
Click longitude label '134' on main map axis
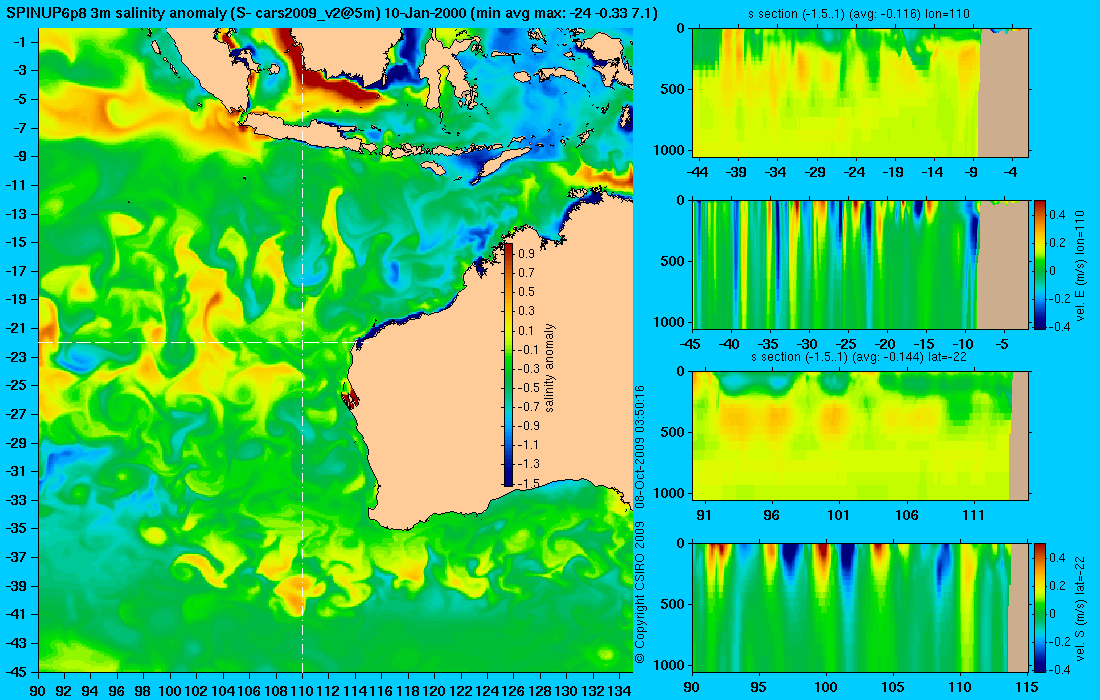[x=619, y=691]
